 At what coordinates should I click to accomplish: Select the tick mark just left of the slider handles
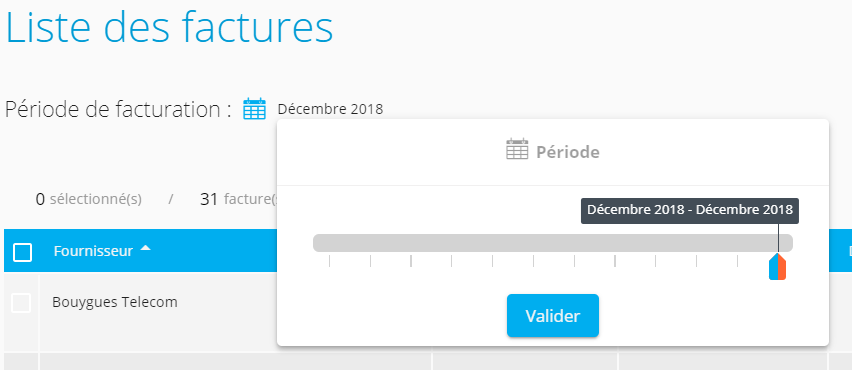(x=737, y=261)
